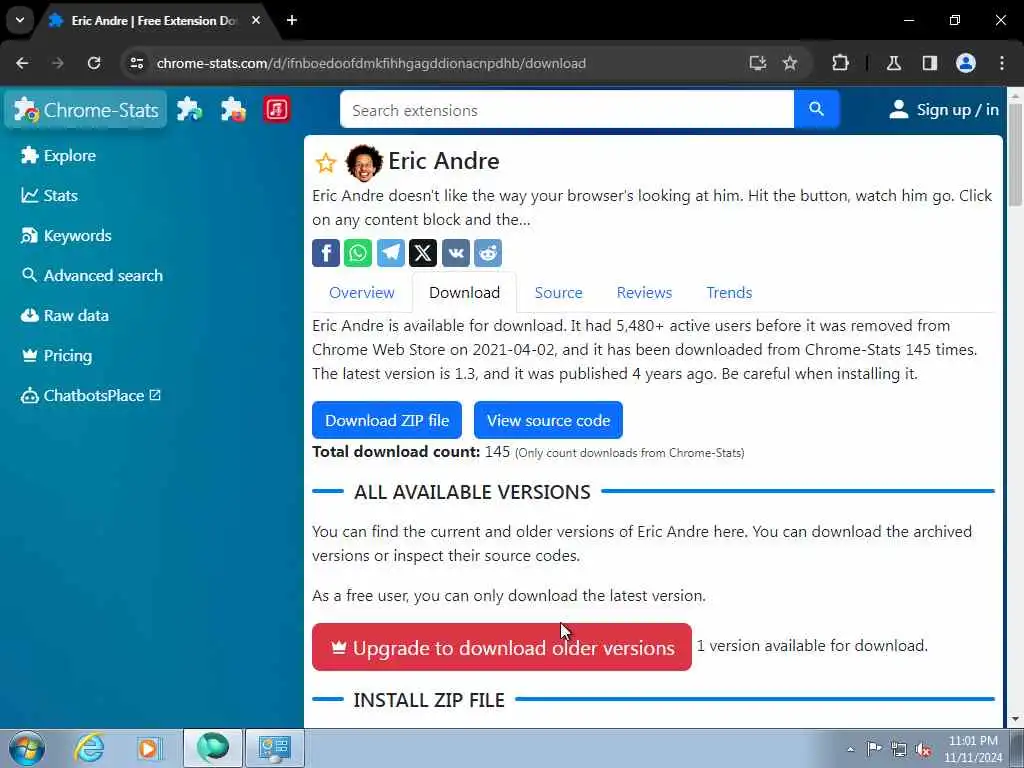Click the network tray icon

pos(899,749)
